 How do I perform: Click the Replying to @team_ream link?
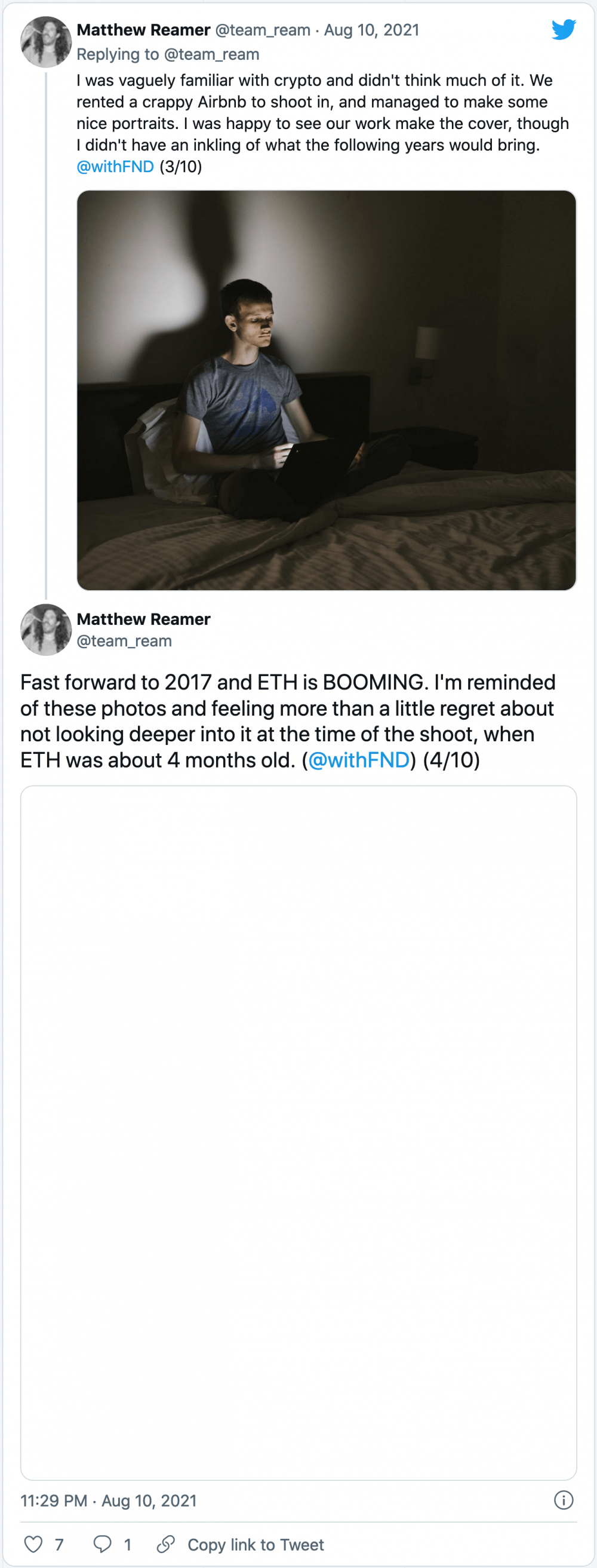(x=168, y=54)
